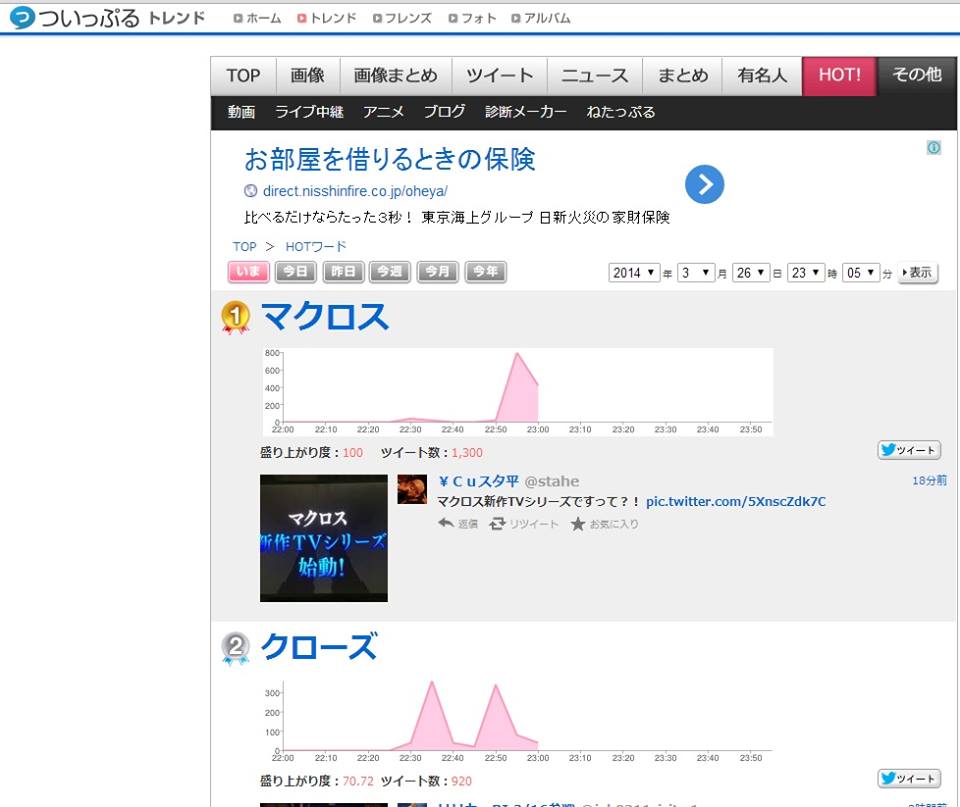This screenshot has height=807, width=960.
Task: Select 動画 in the sub menu
Action: 241,112
